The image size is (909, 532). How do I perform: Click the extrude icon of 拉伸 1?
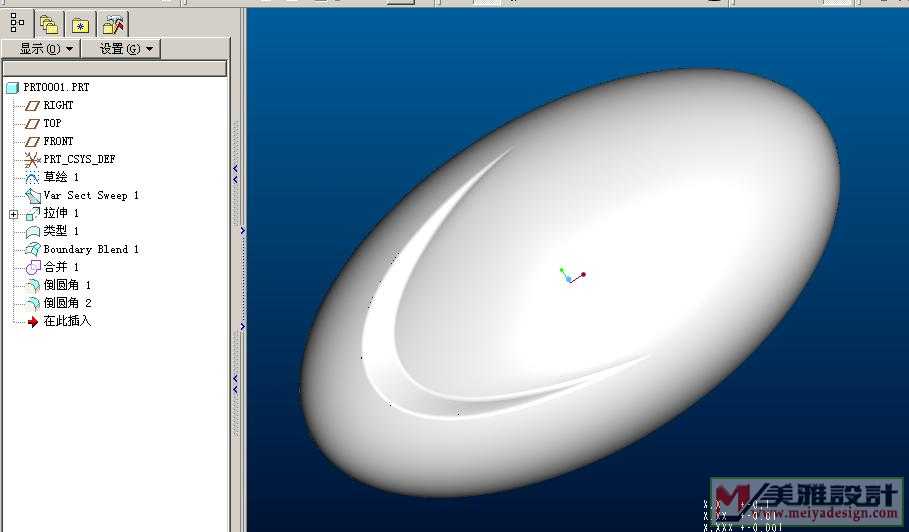point(33,214)
